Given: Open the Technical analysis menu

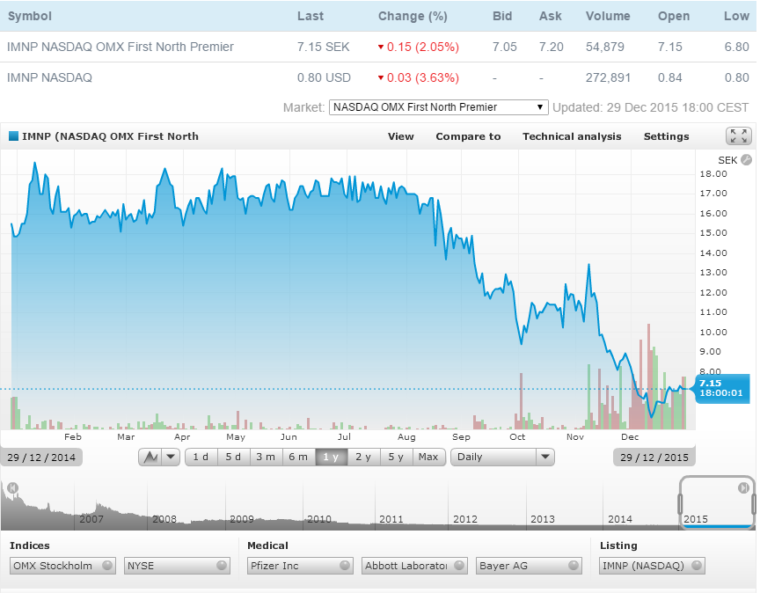Looking at the screenshot, I should coord(572,136).
